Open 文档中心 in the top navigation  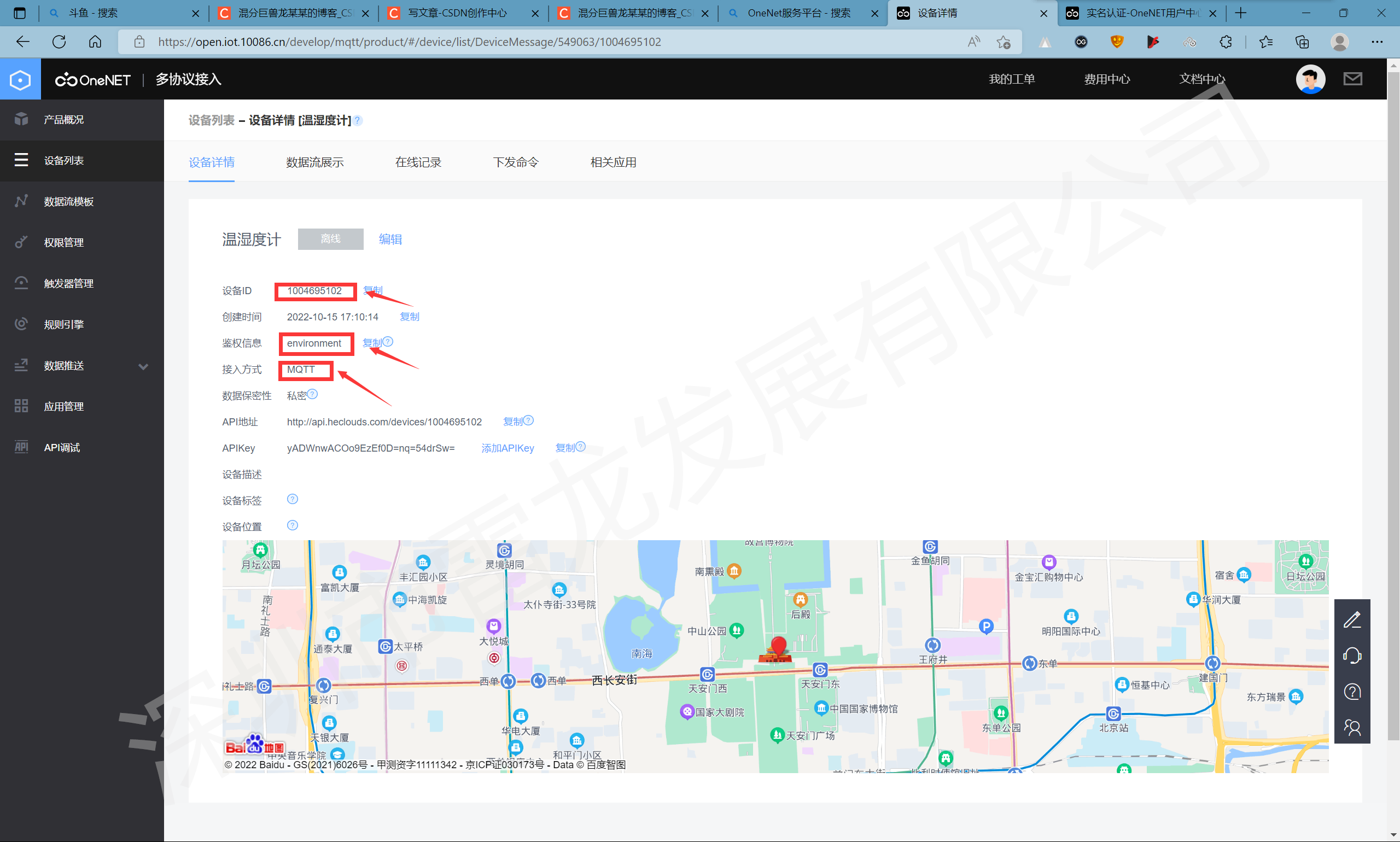pos(1201,79)
